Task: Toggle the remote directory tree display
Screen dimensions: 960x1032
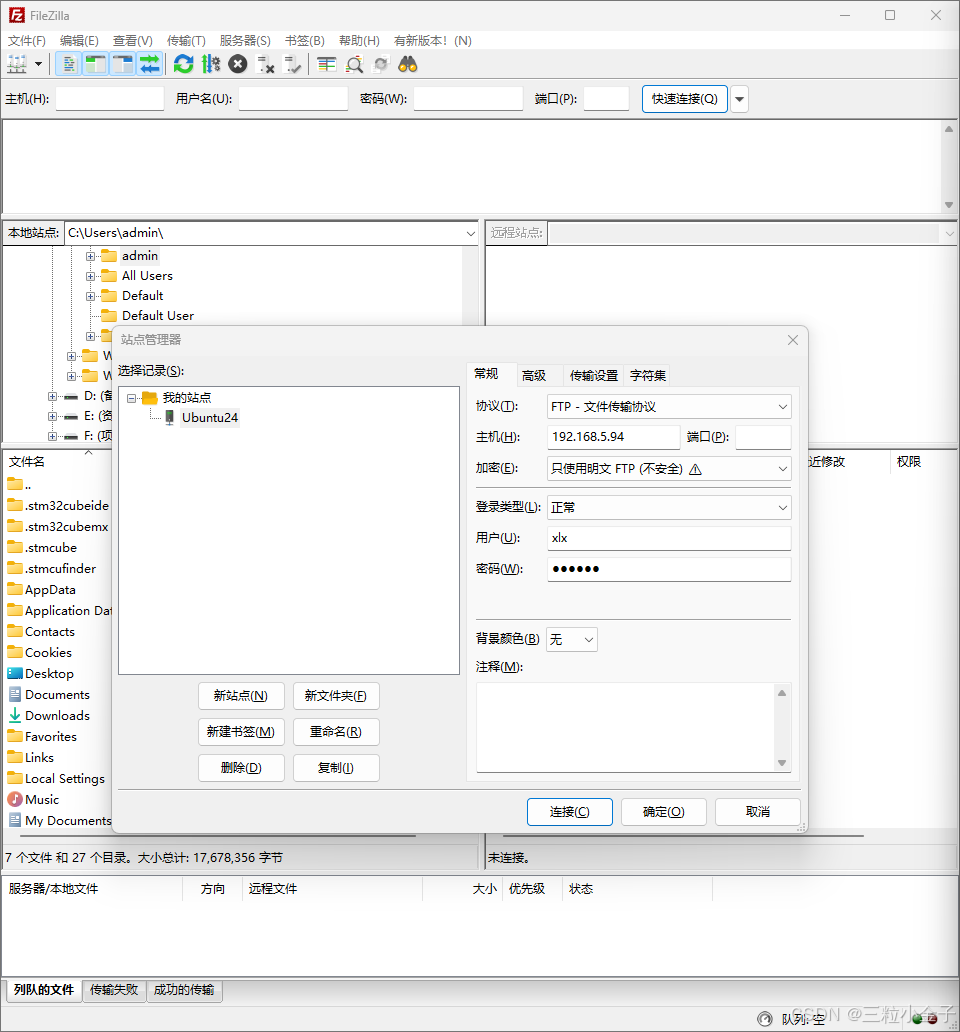Action: (122, 64)
